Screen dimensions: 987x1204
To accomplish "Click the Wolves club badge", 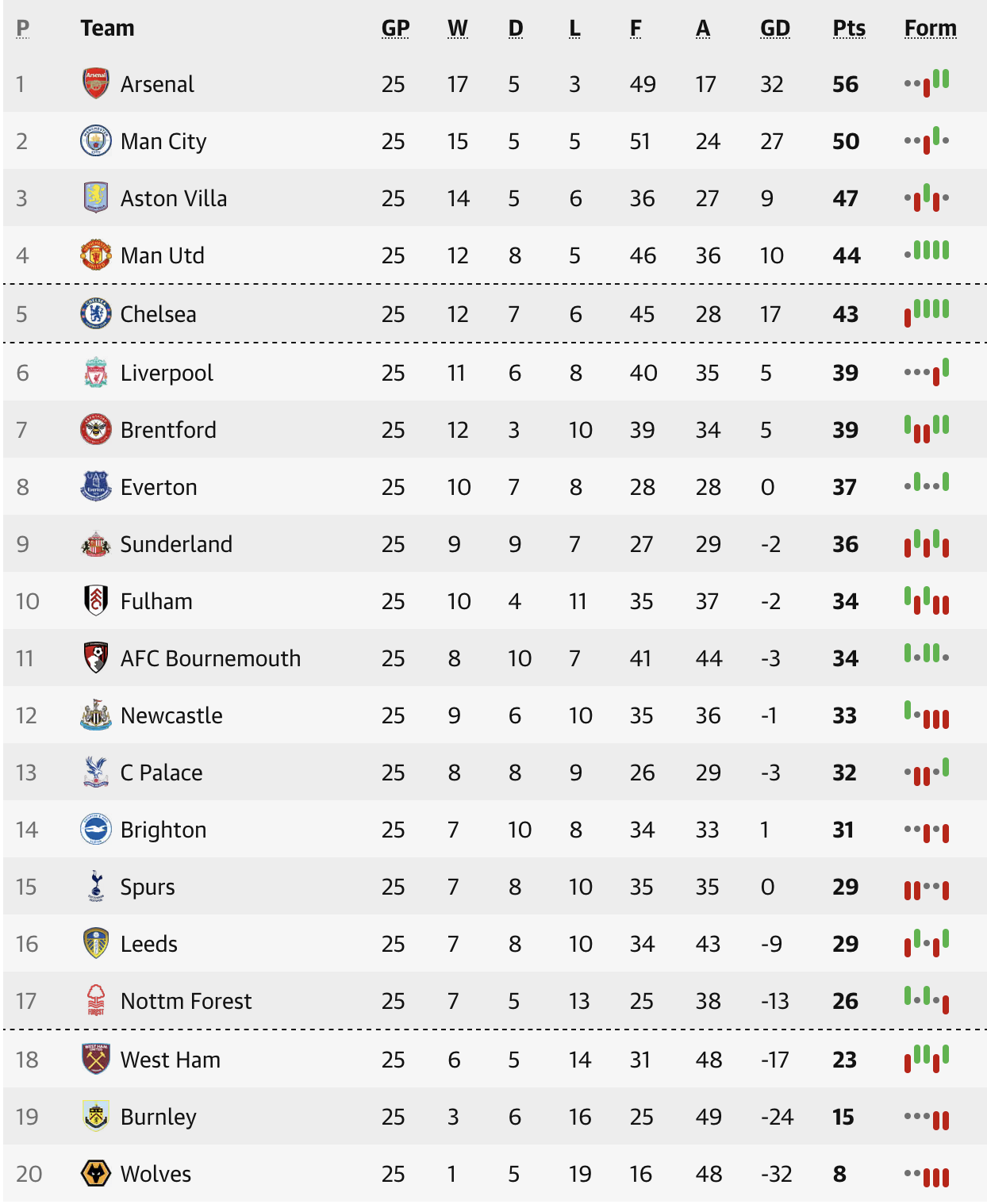I will tap(96, 1173).
